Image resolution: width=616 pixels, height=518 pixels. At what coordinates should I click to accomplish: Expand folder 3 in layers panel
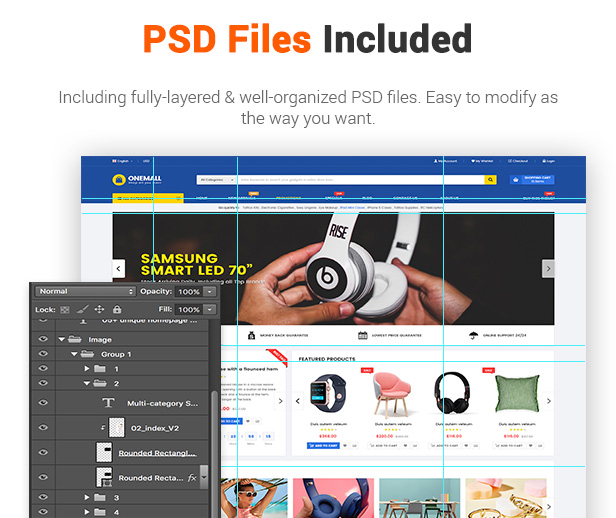(x=87, y=497)
